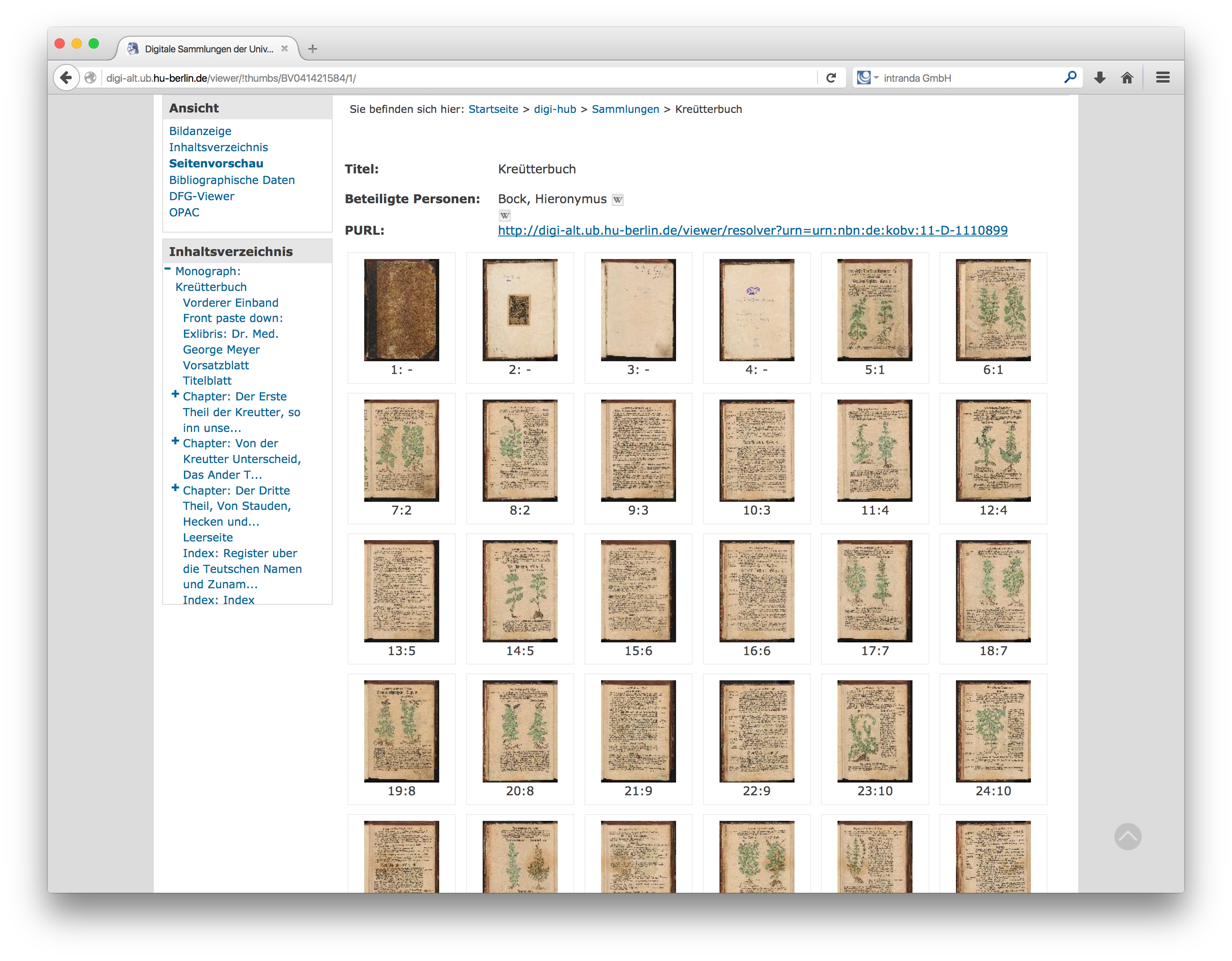Open page thumbnail 12:4
The width and height of the screenshot is (1232, 961).
point(993,451)
